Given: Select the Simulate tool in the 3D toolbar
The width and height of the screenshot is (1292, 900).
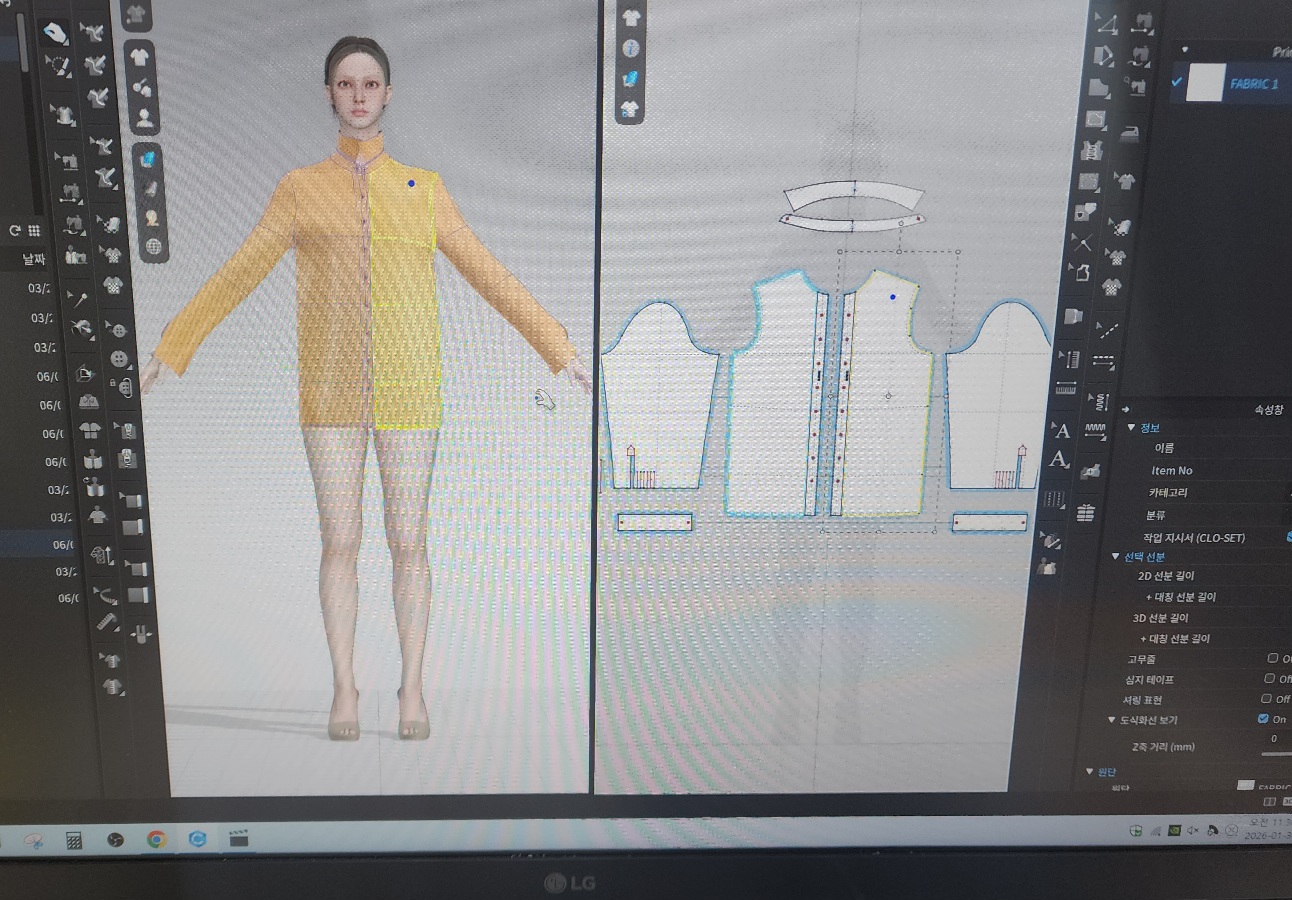Looking at the screenshot, I should tap(54, 32).
